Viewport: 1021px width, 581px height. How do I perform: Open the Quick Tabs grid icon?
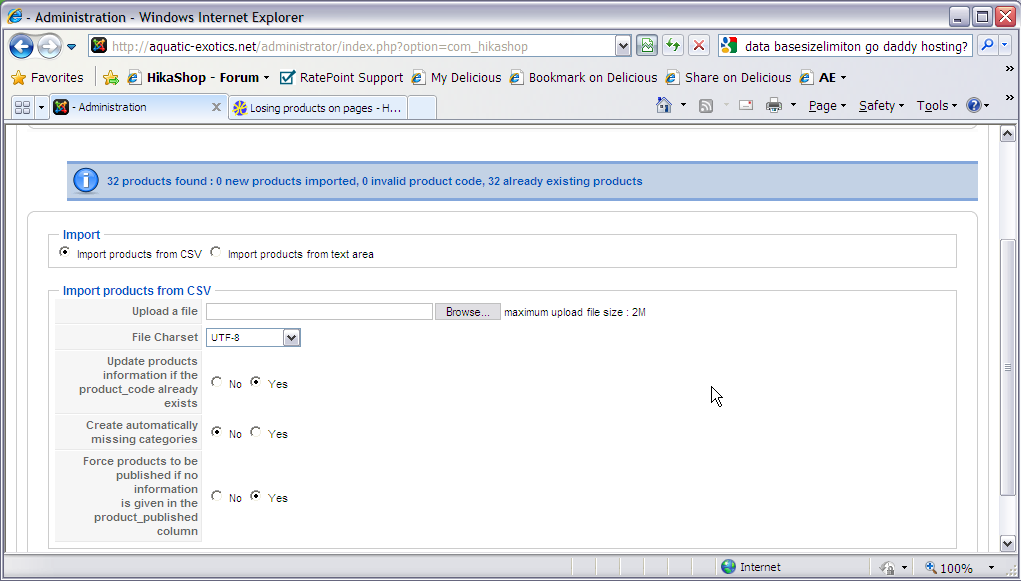pos(22,107)
